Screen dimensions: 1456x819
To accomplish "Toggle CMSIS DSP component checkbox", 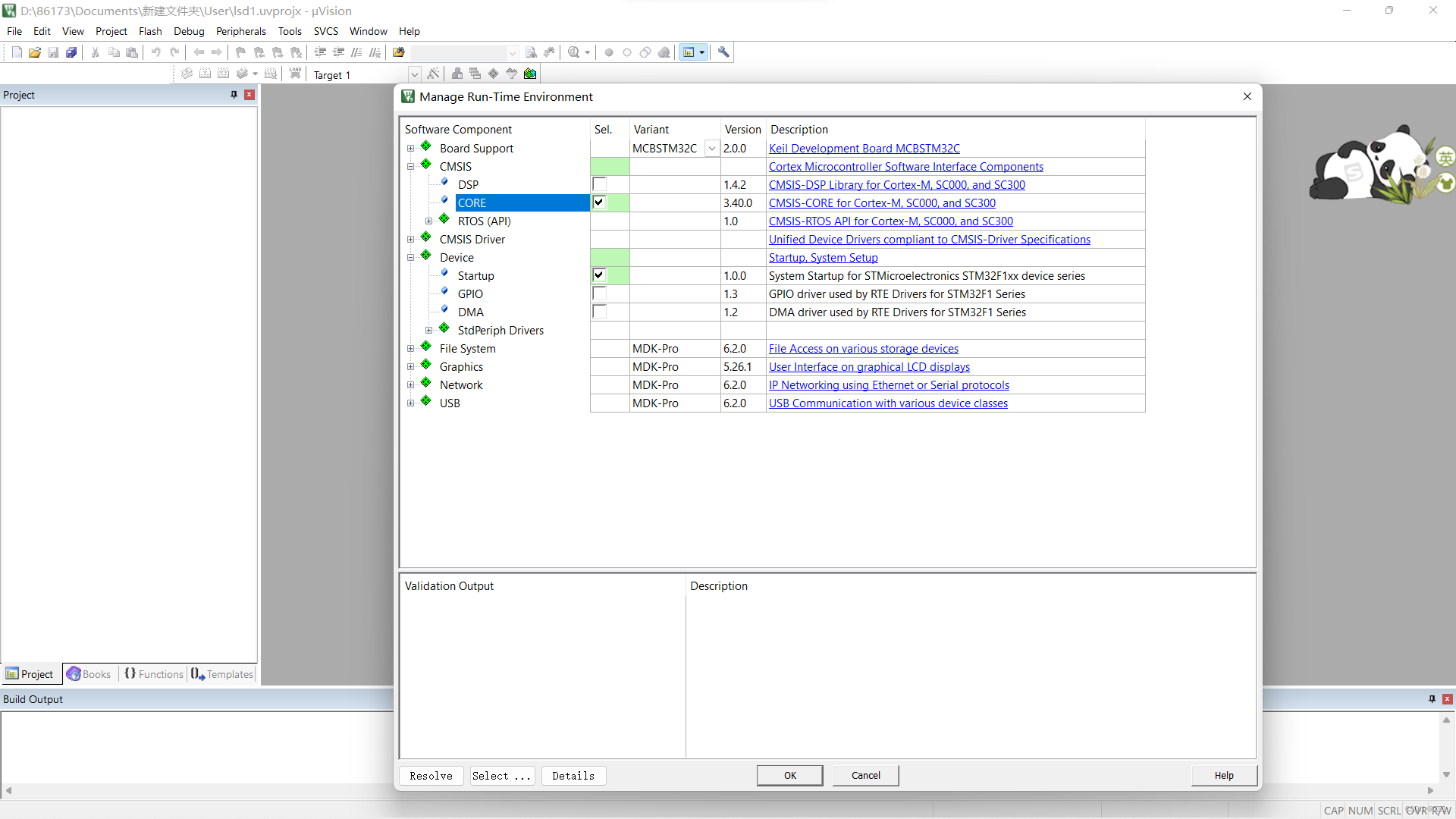I will tap(599, 184).
